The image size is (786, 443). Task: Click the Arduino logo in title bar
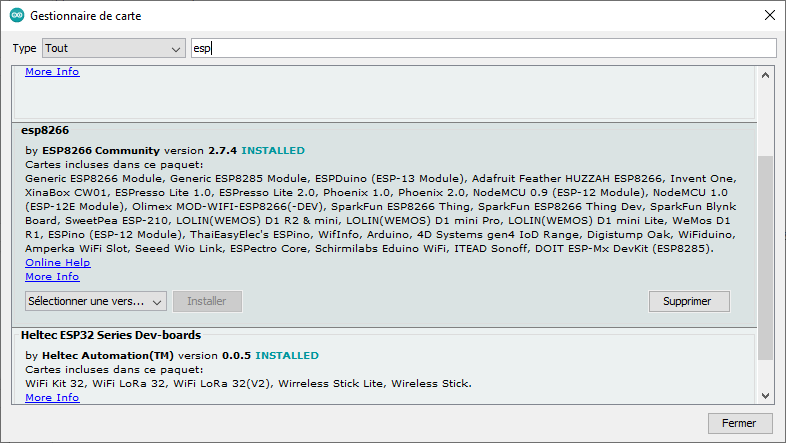[x=16, y=16]
